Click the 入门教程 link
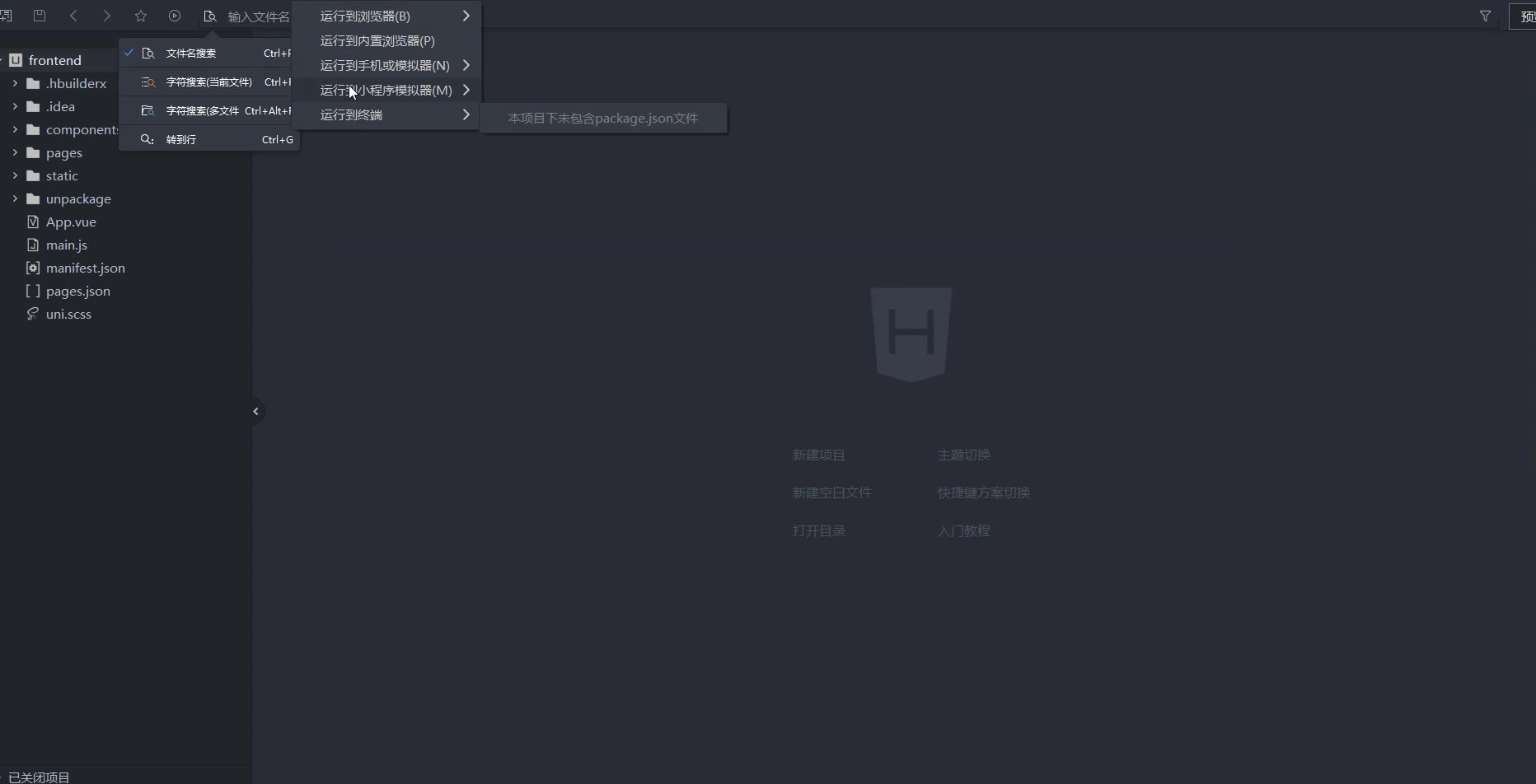 (963, 530)
